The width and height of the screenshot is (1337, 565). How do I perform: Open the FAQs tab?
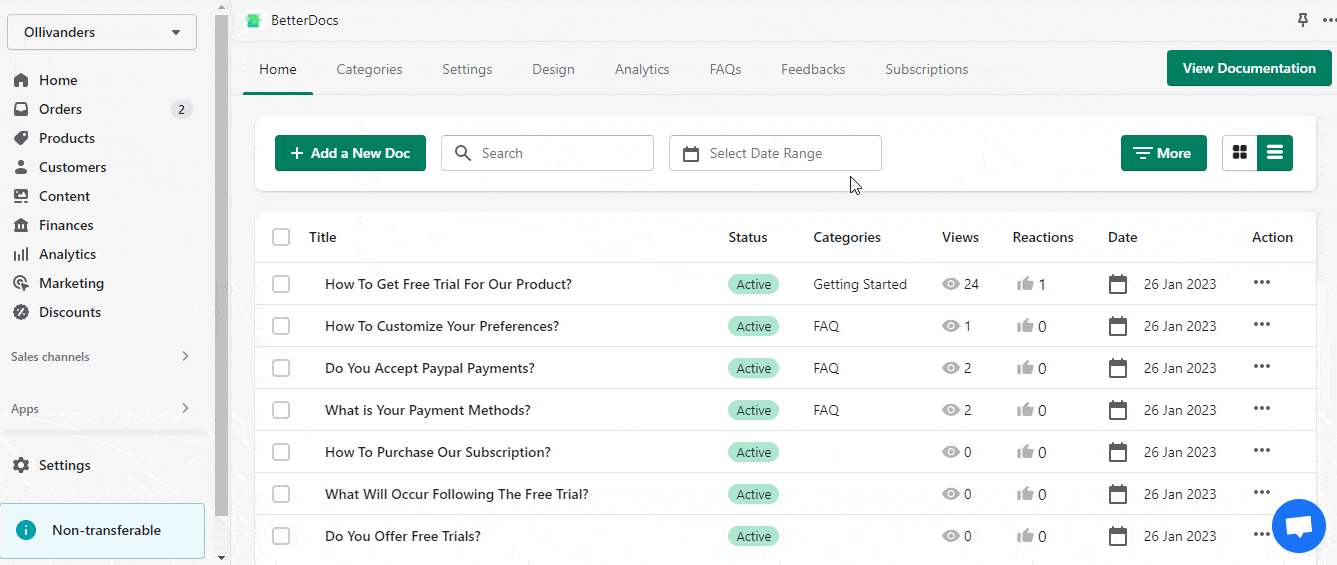click(725, 69)
